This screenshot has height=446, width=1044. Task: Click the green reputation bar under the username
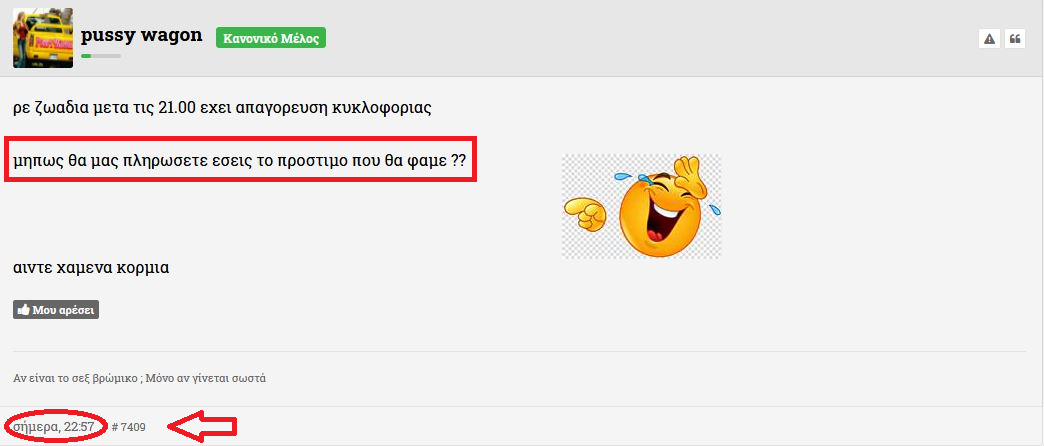pyautogui.click(x=101, y=56)
